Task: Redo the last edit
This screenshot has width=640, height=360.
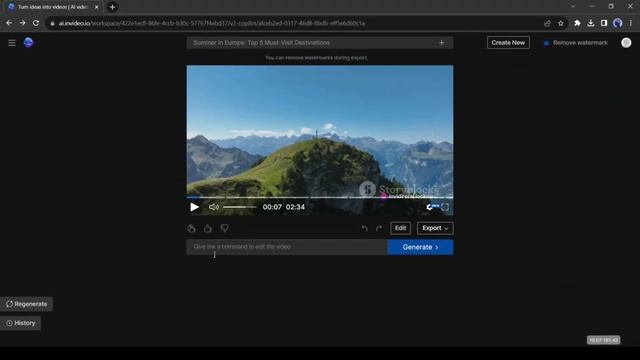Action: pos(379,229)
